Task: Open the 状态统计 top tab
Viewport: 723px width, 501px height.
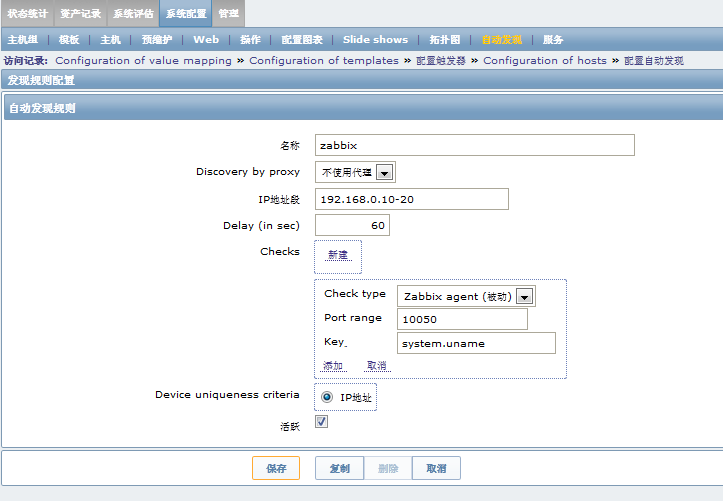Action: 27,13
